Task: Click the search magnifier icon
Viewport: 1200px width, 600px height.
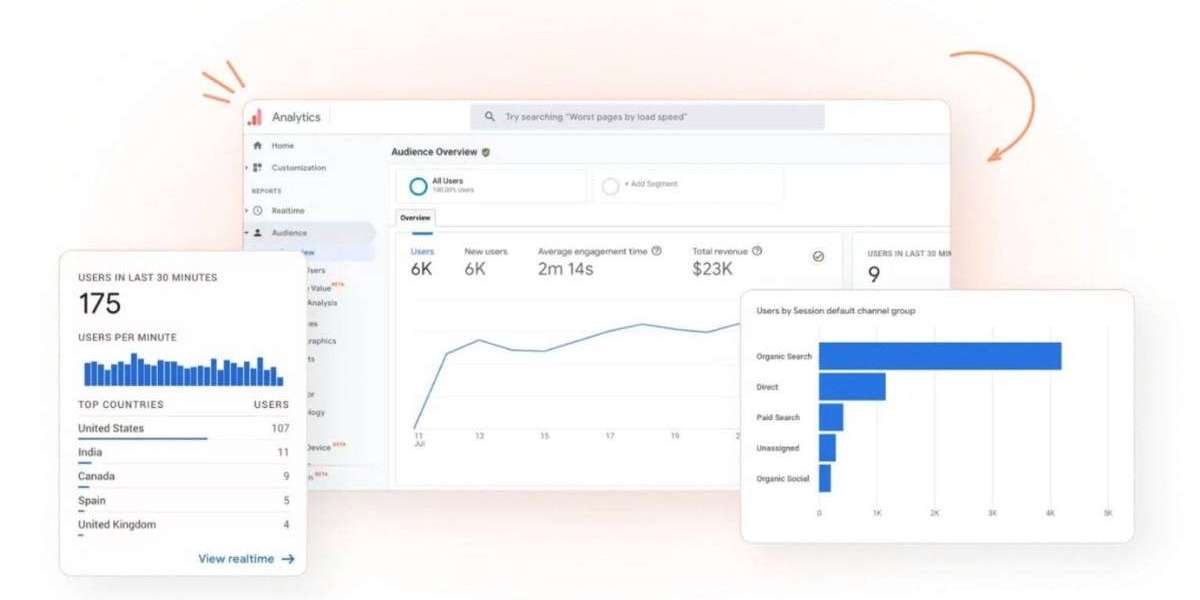Action: point(490,117)
